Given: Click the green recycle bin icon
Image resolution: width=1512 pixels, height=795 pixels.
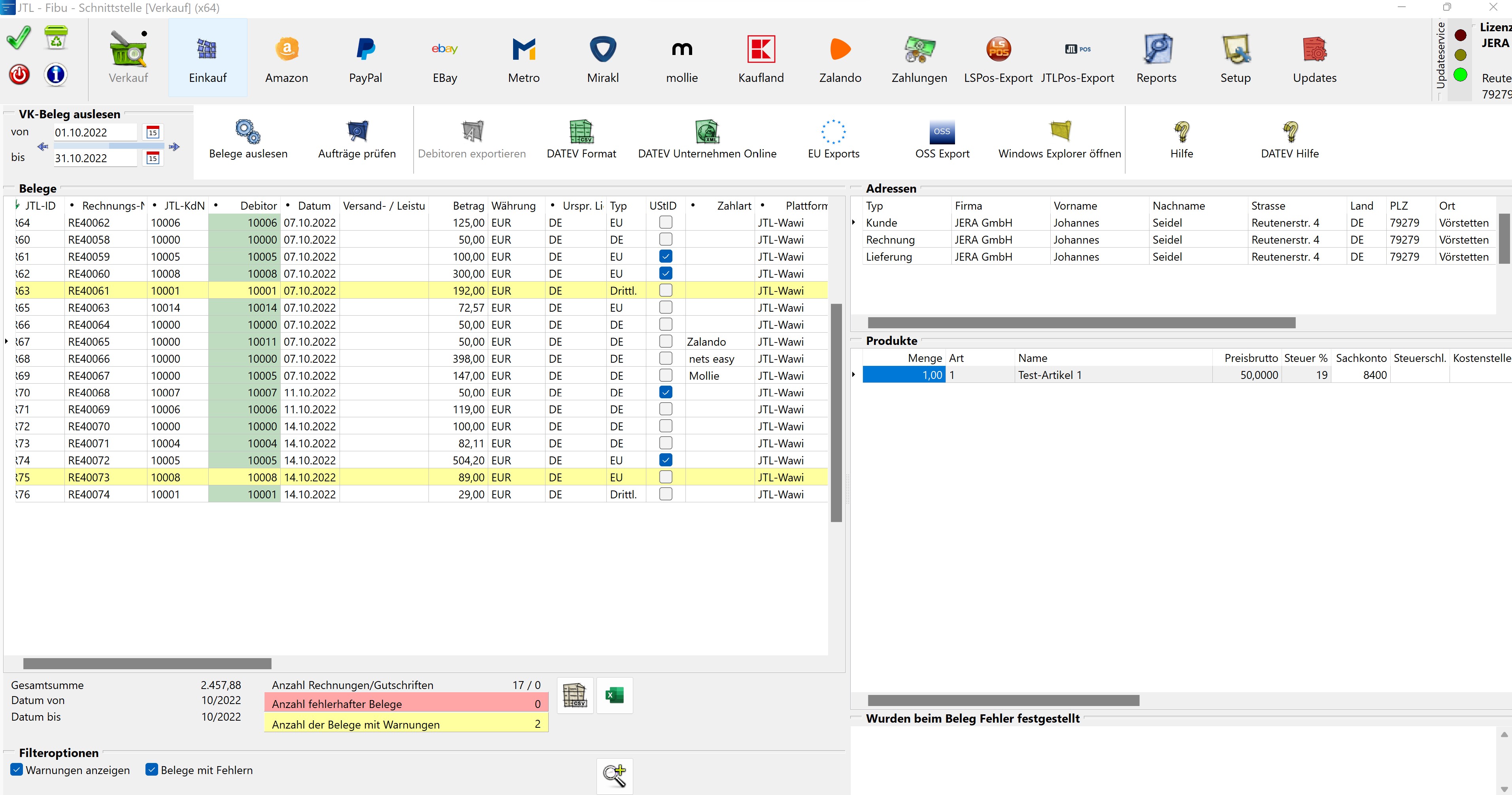Looking at the screenshot, I should click(x=57, y=38).
